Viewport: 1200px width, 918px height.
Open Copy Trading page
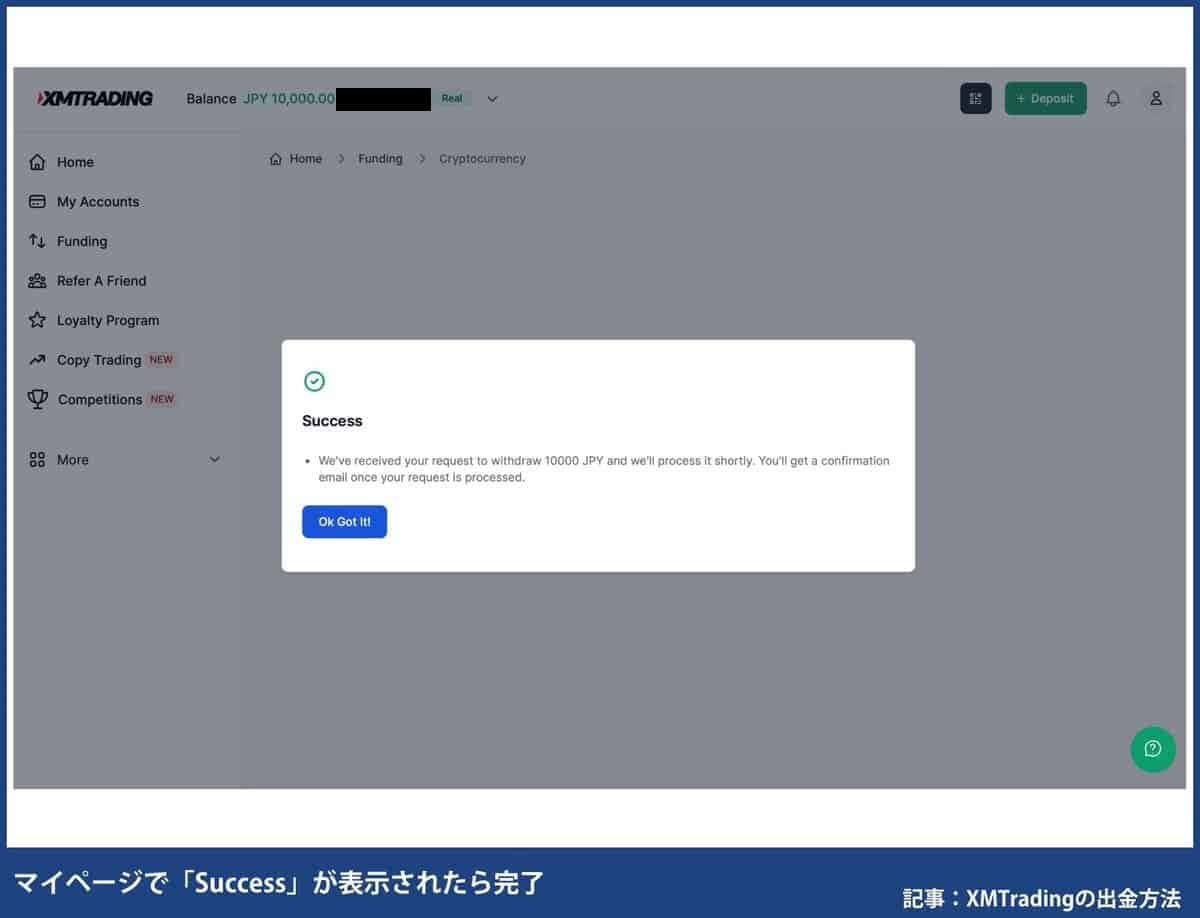(99, 360)
